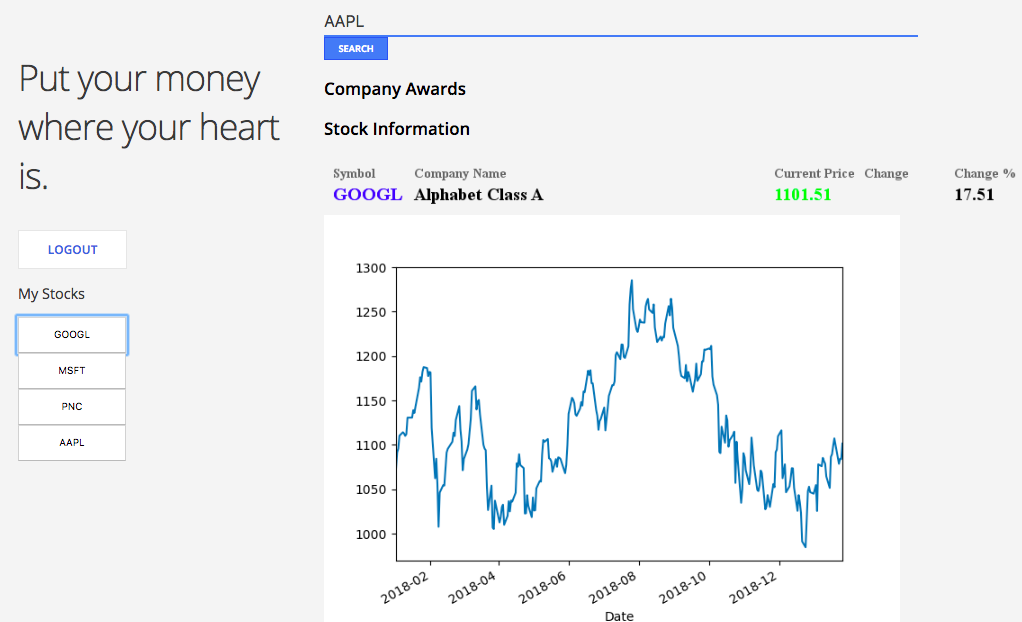
Task: Click the Current Price column header
Action: point(814,174)
